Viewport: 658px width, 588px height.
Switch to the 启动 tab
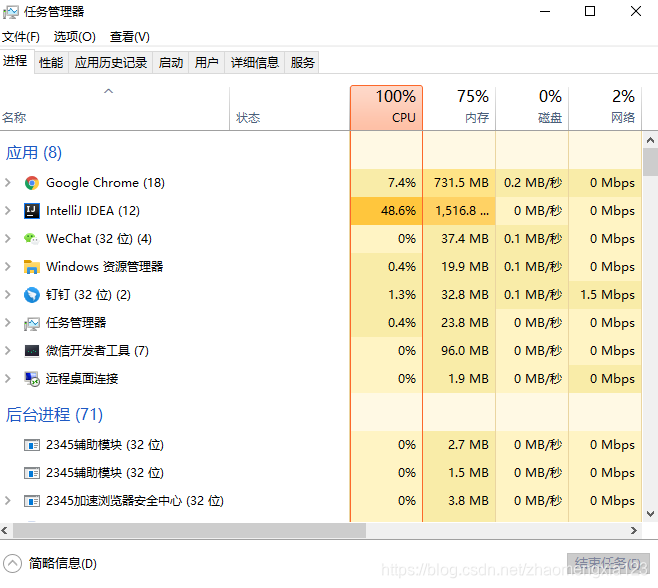pos(171,63)
